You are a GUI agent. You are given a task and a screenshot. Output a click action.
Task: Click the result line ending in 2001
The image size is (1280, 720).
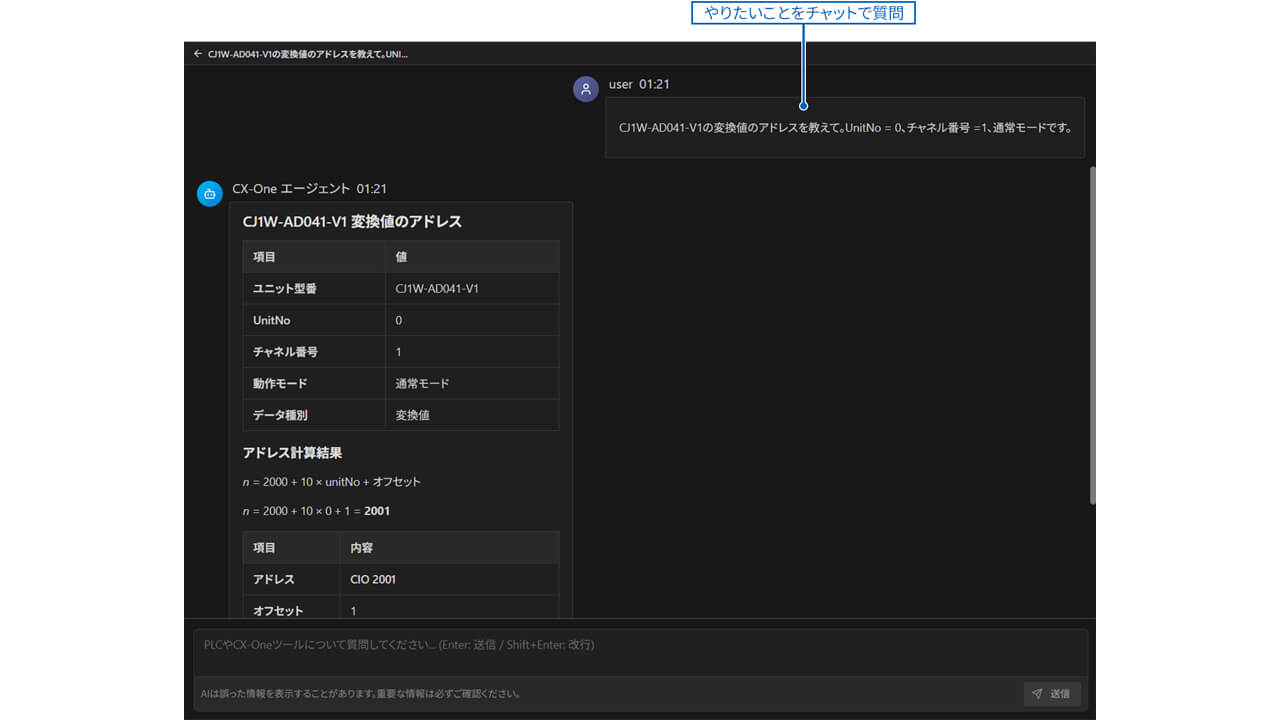tap(316, 511)
